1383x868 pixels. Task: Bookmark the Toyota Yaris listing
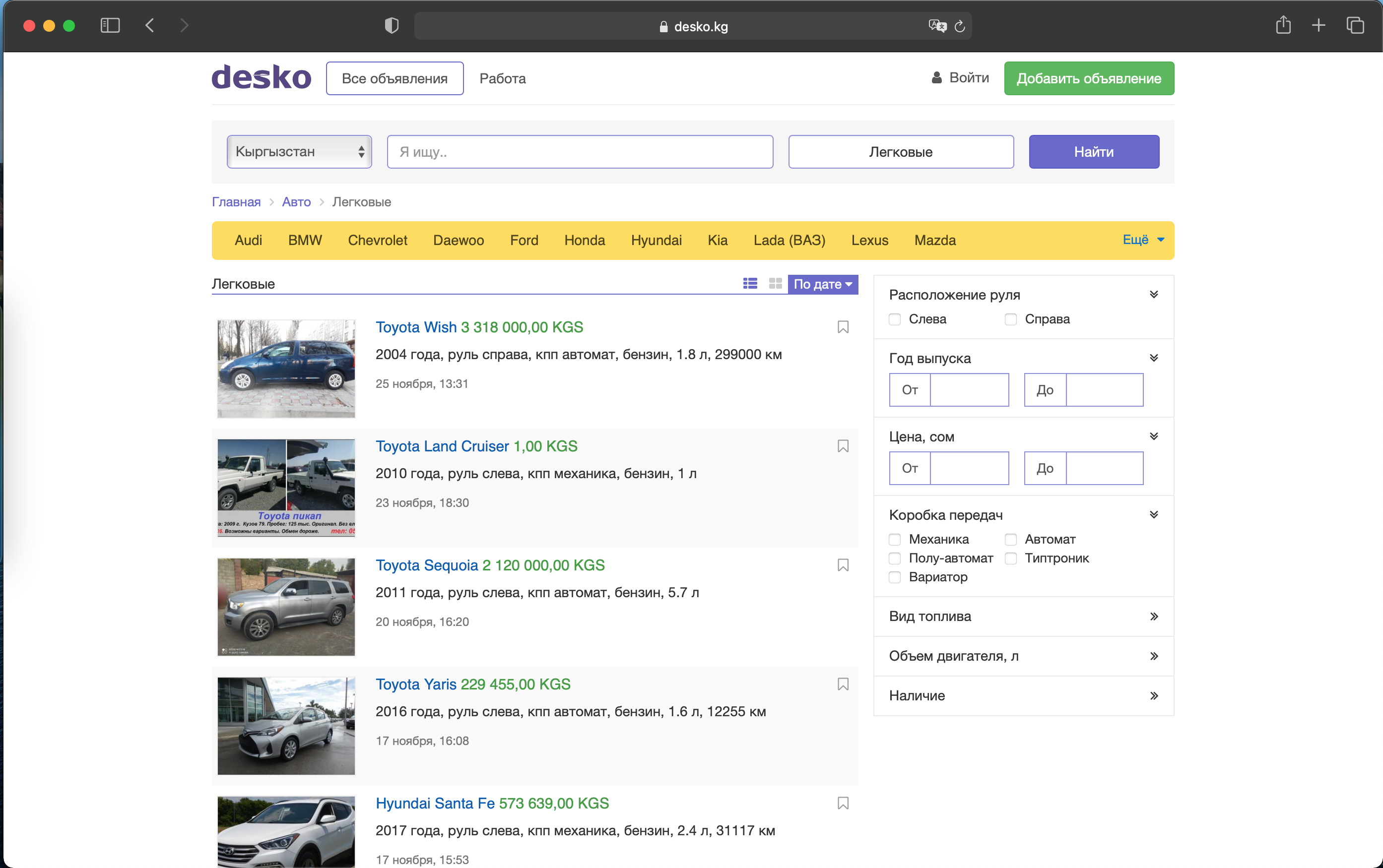843,684
